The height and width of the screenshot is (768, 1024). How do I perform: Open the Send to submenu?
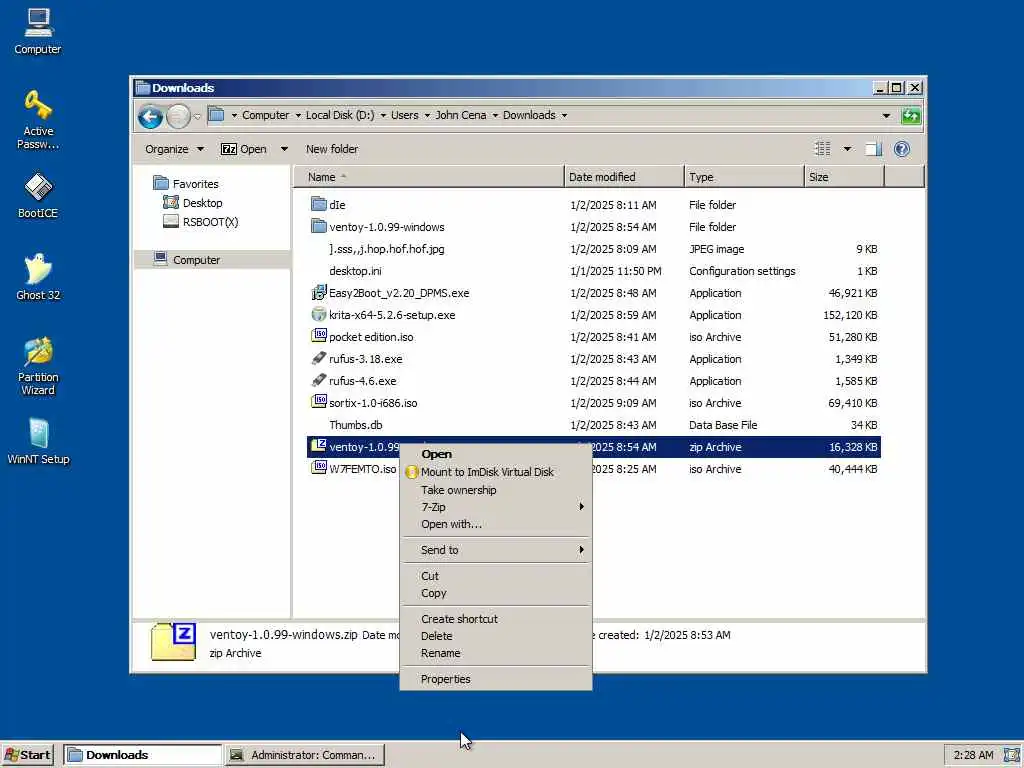pyautogui.click(x=496, y=550)
